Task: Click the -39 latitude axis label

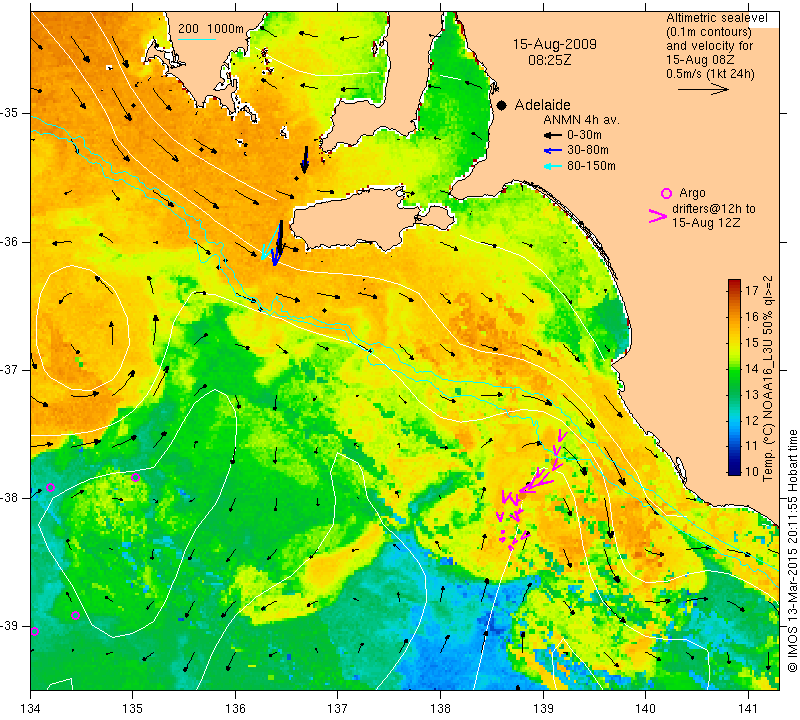Action: (x=10, y=625)
